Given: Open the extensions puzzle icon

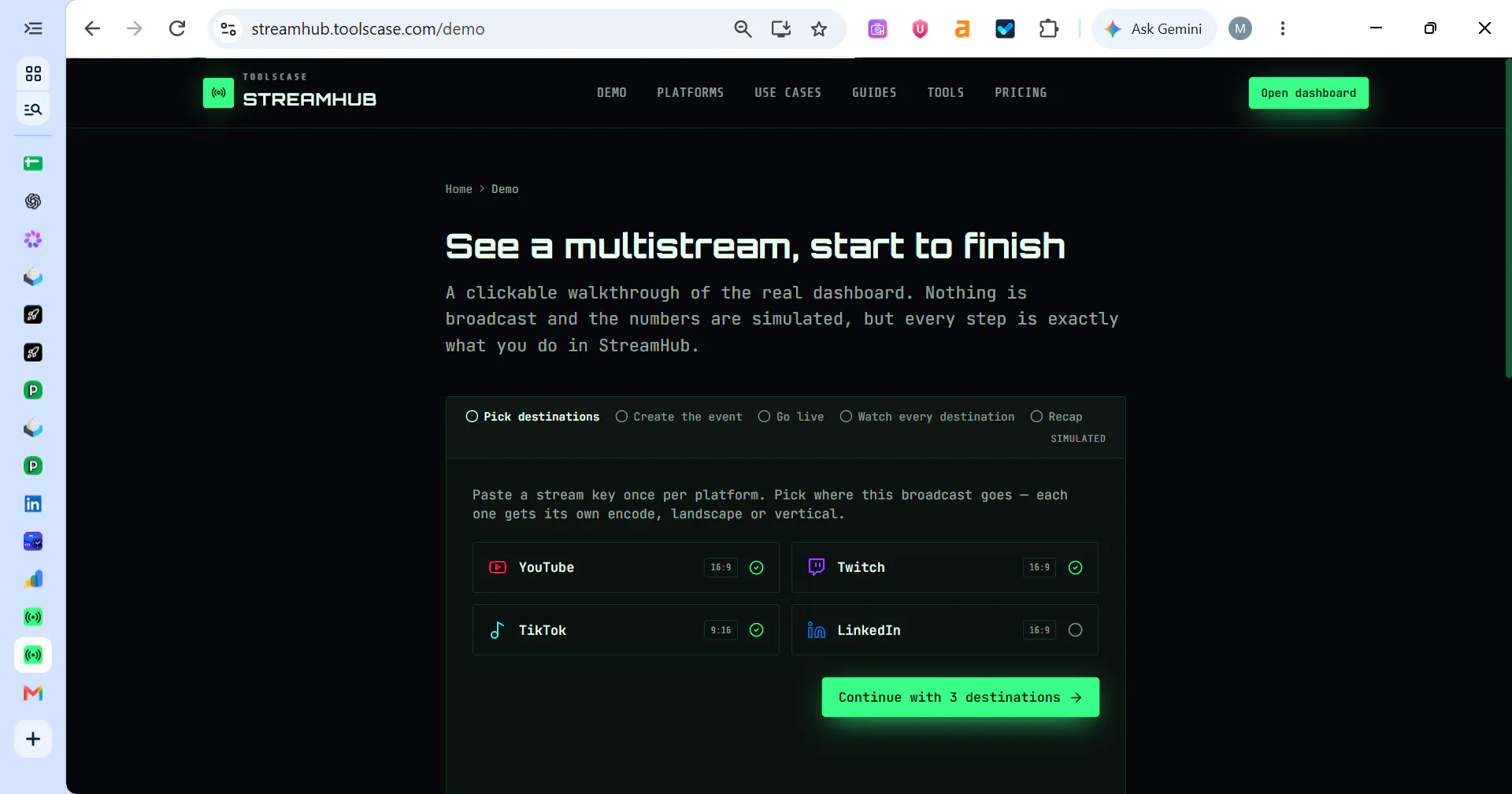Looking at the screenshot, I should [1048, 29].
